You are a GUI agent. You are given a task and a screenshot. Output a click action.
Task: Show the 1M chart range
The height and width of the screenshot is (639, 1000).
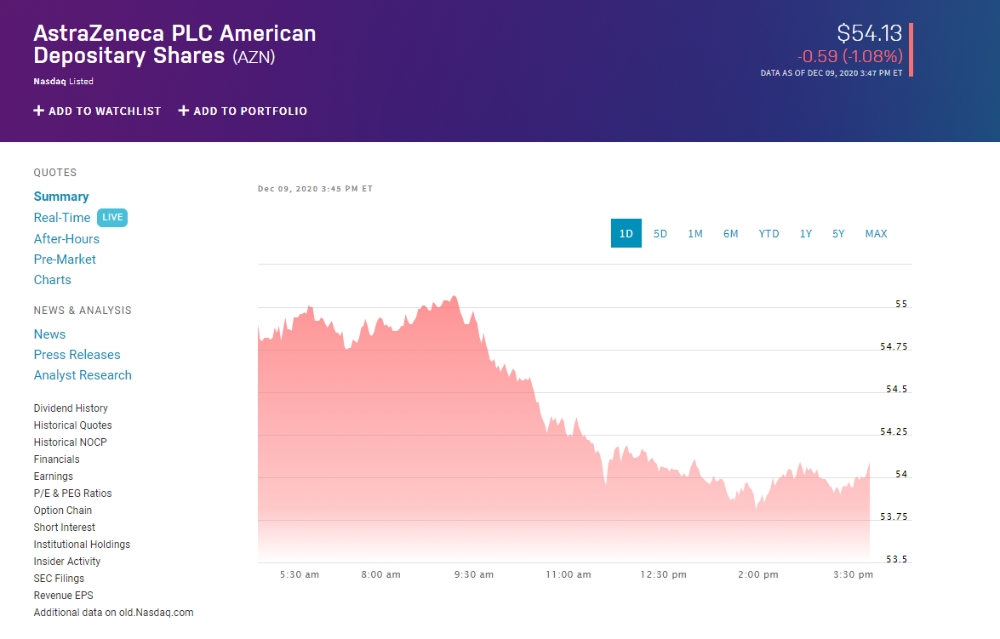click(695, 234)
